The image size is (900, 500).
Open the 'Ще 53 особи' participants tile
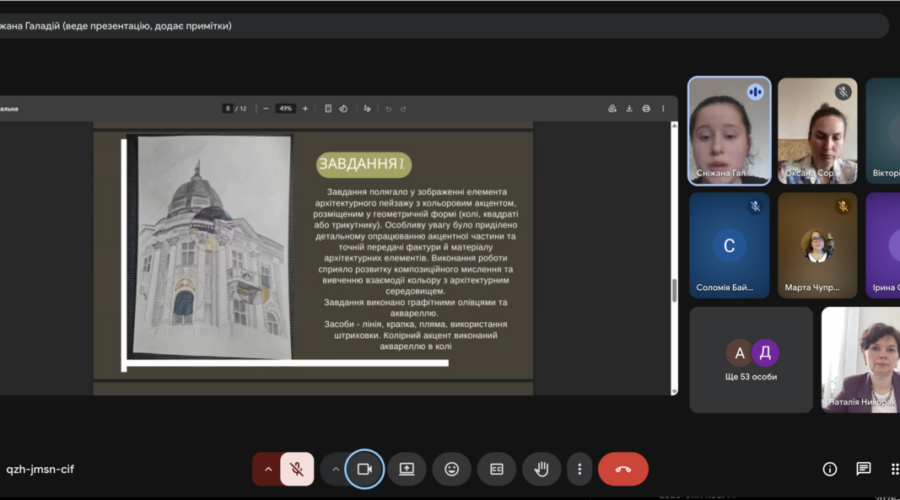pos(751,360)
